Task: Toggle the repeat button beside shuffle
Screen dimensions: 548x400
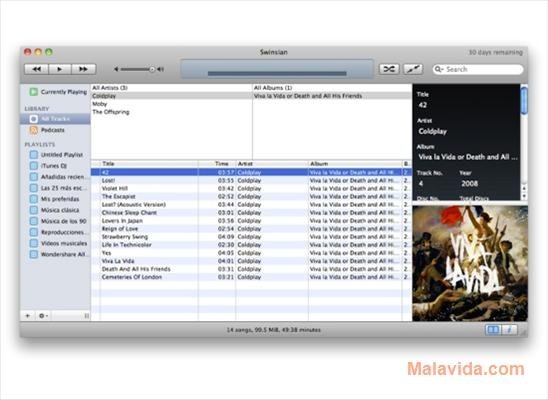Action: 413,69
